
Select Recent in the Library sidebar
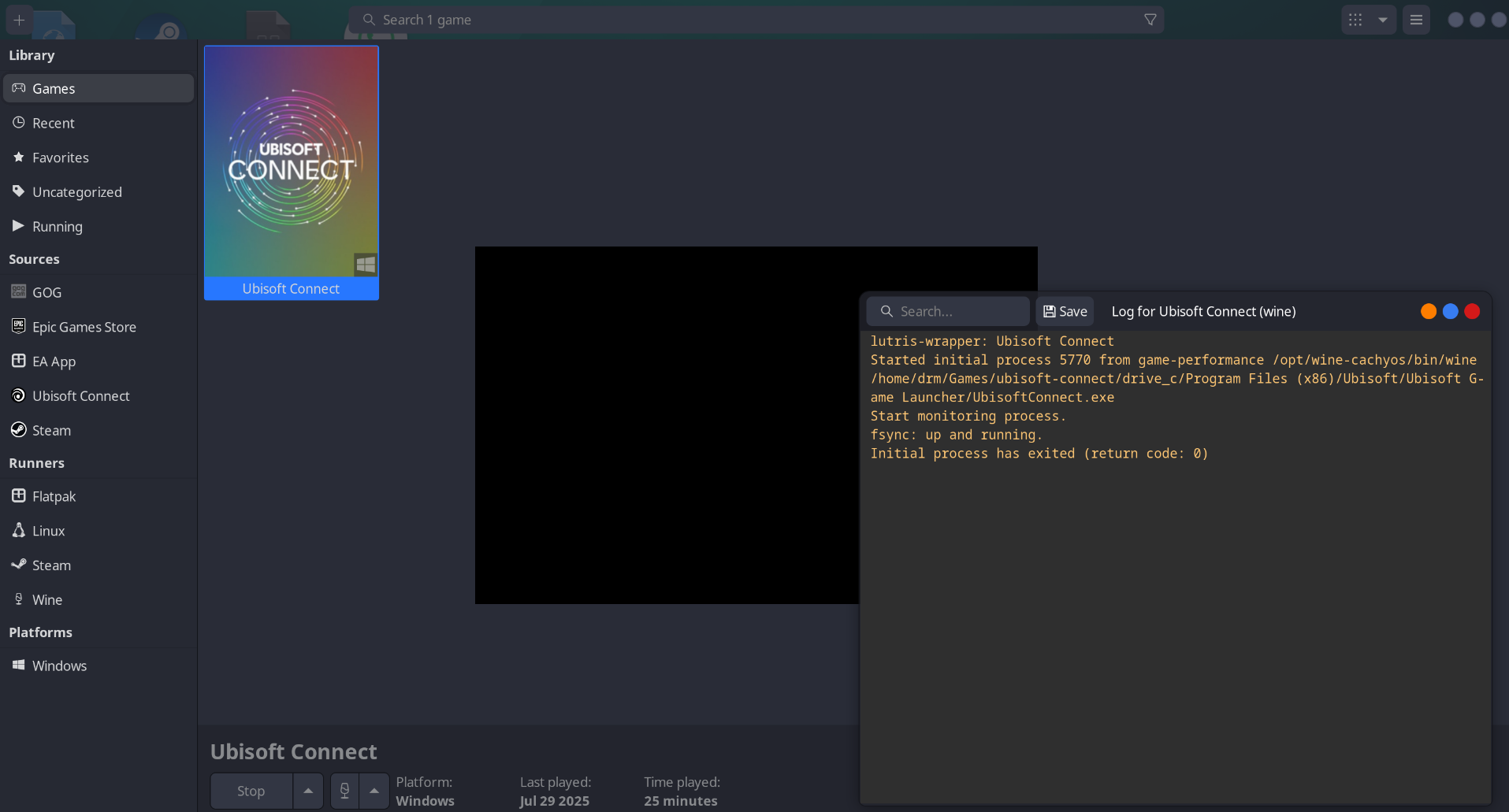[x=53, y=123]
